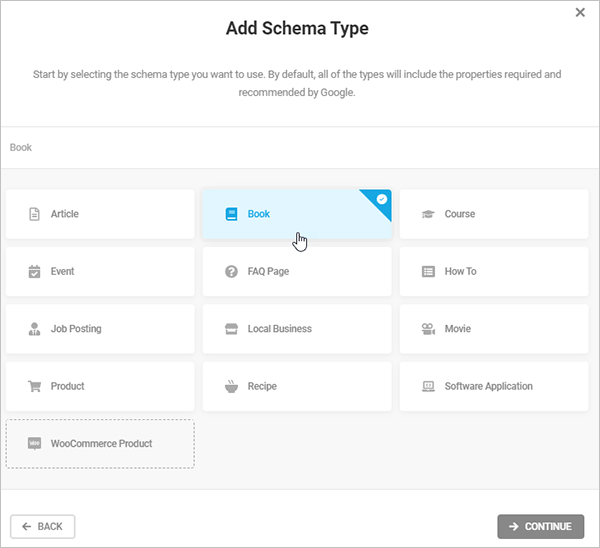Choose the How To label
The width and height of the screenshot is (600, 548).
tap(460, 271)
